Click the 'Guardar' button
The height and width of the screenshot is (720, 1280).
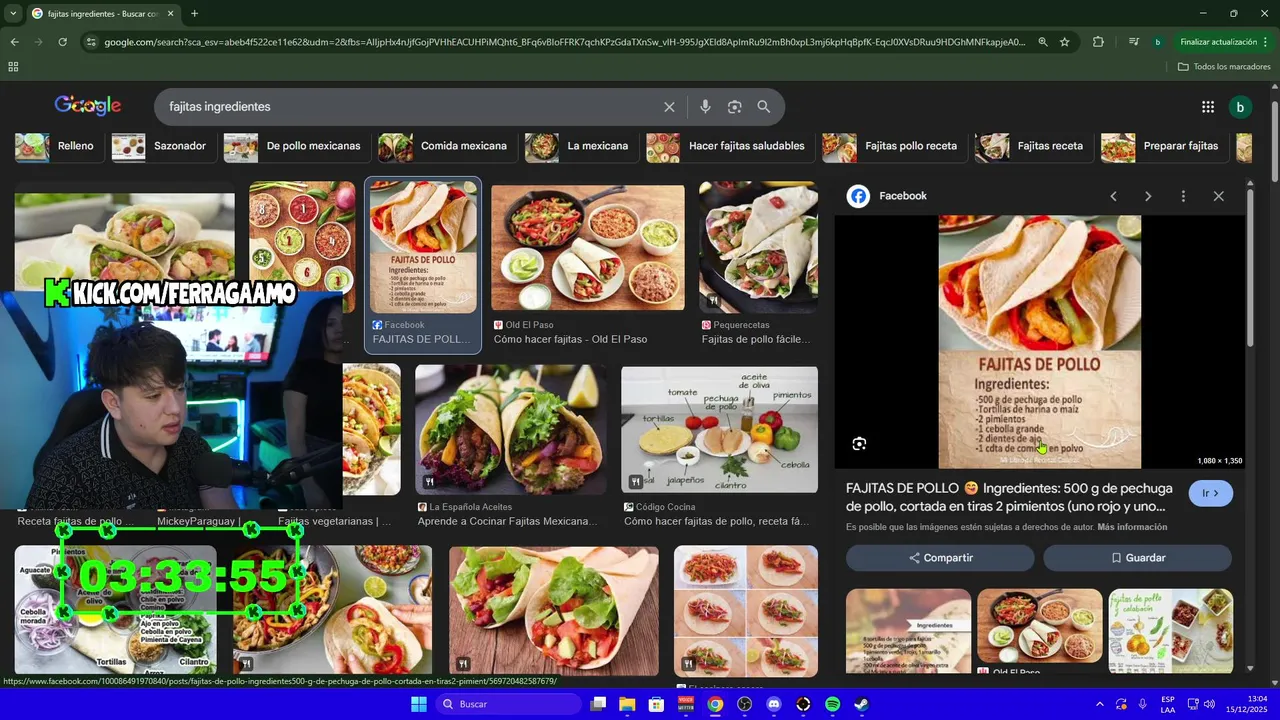pos(1137,558)
